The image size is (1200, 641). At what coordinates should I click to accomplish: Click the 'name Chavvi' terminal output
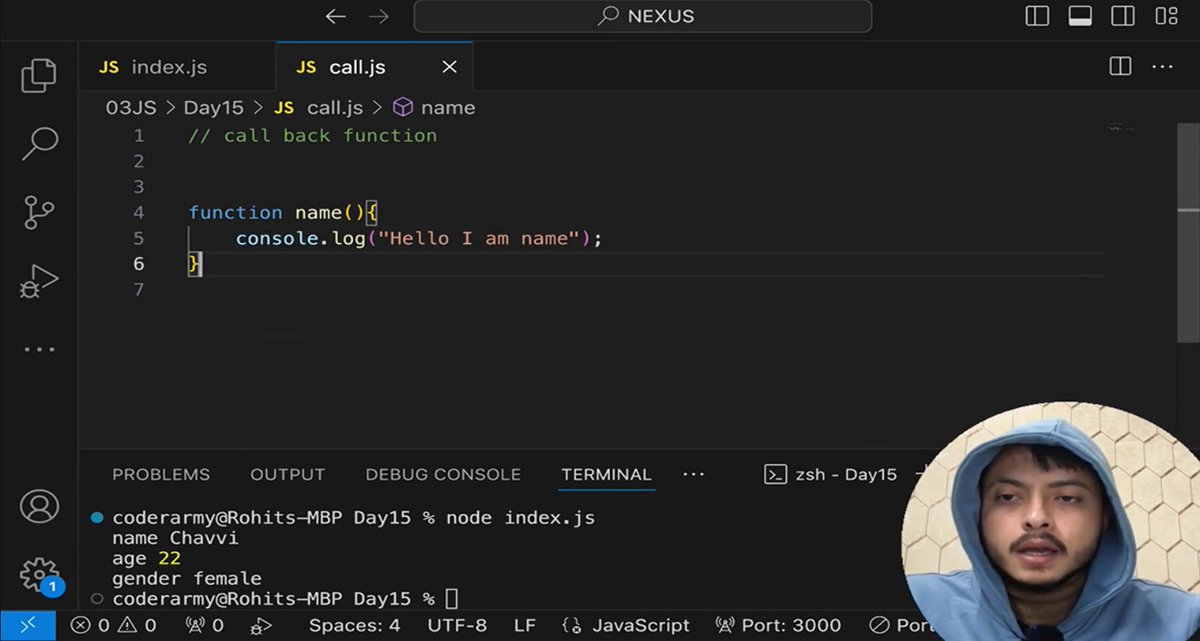point(175,538)
